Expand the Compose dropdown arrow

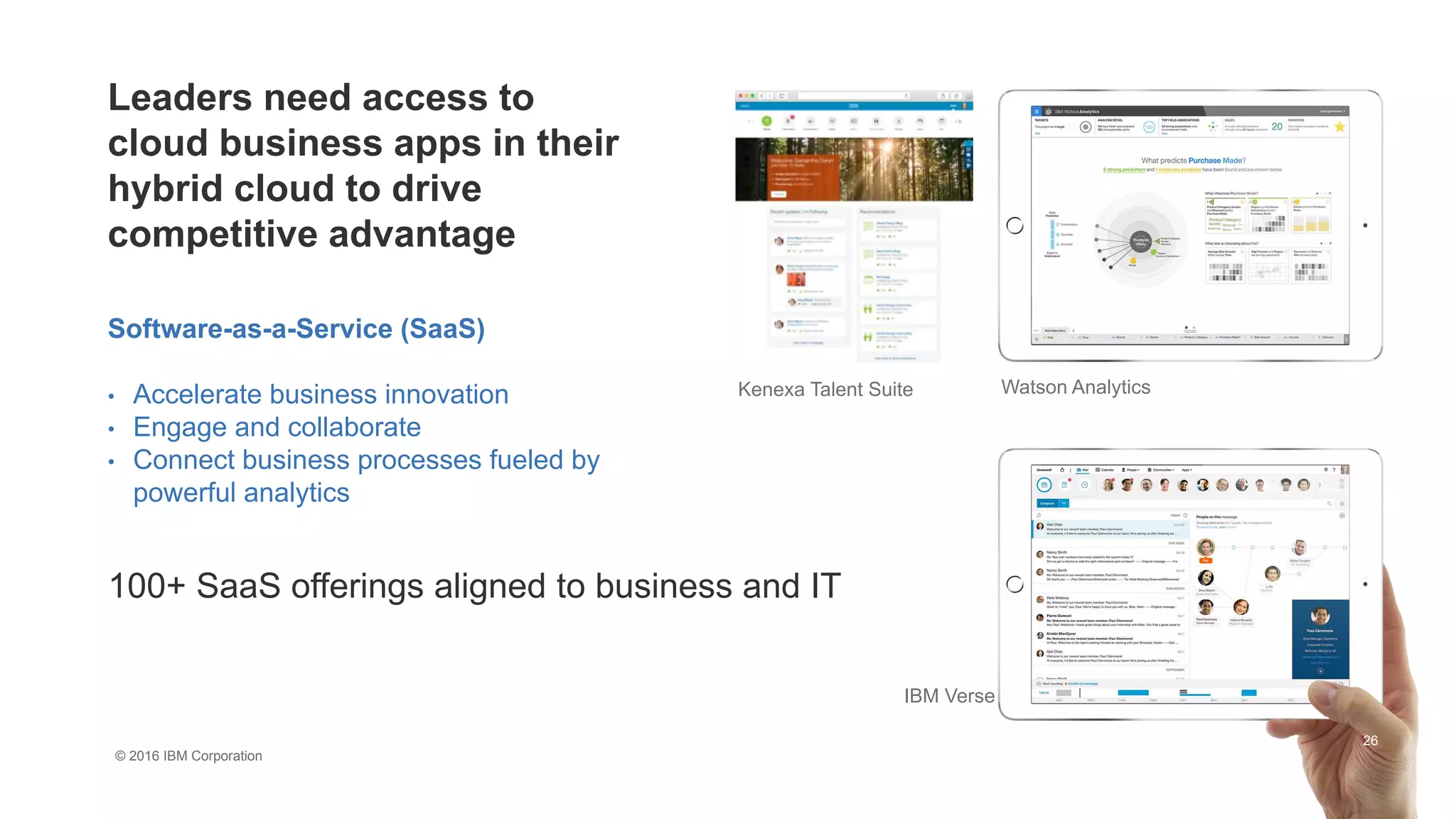[x=1064, y=503]
